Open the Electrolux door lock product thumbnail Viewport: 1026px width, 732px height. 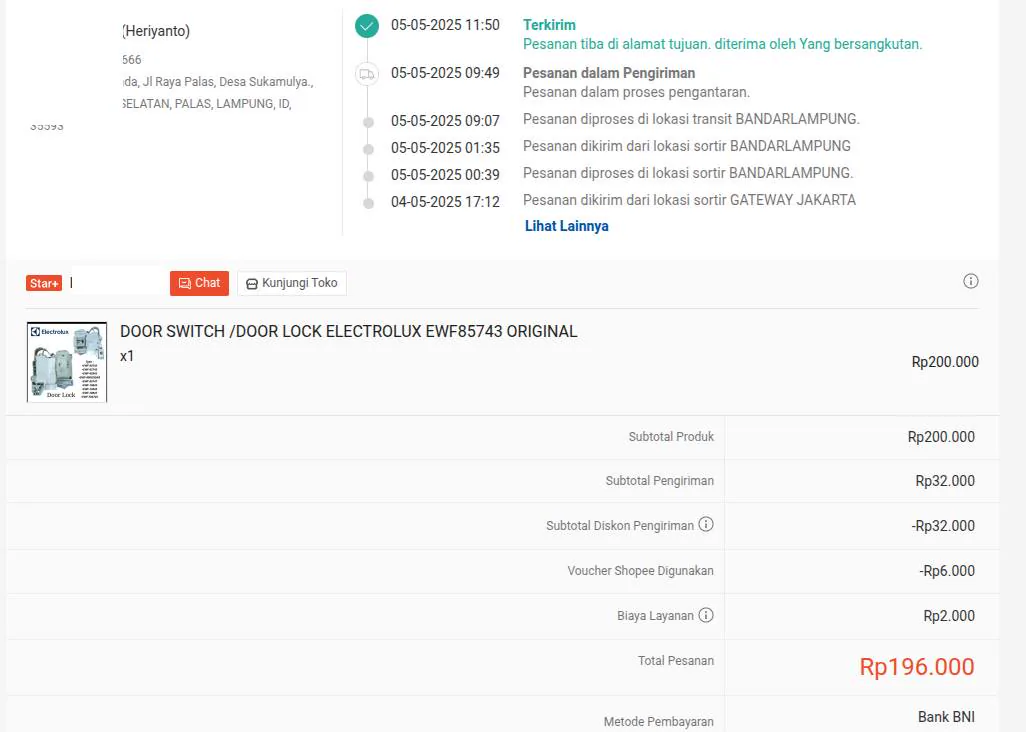pyautogui.click(x=67, y=362)
